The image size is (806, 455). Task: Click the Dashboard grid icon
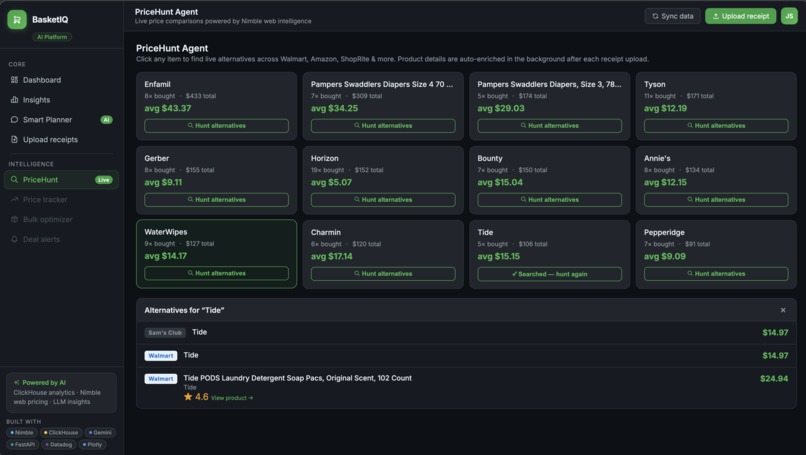click(14, 80)
